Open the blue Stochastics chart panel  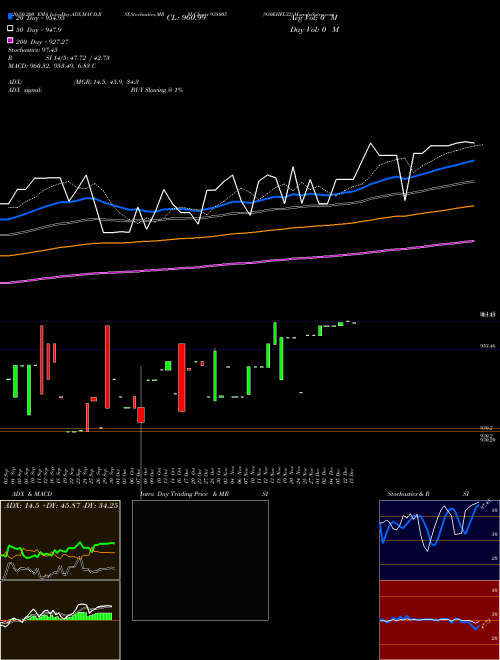[439, 540]
